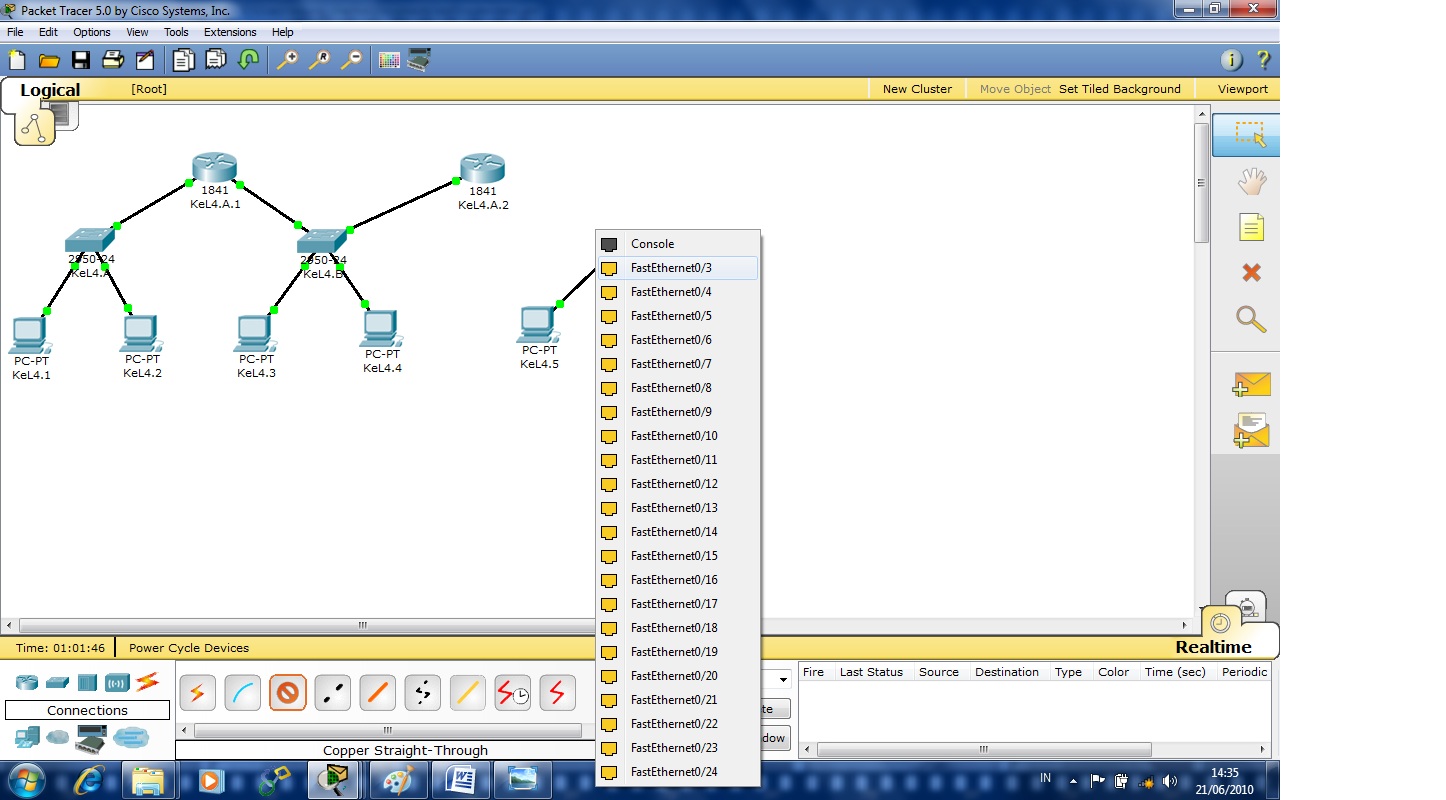
Task: Click New Cluster button
Action: point(917,89)
